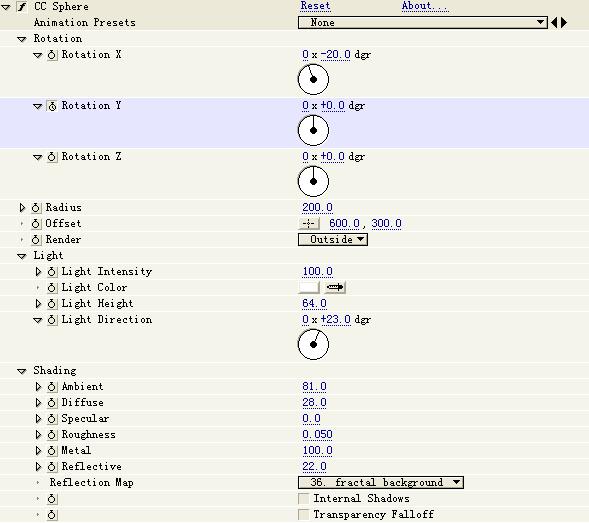
Task: Collapse the Light group
Action: click(22, 256)
